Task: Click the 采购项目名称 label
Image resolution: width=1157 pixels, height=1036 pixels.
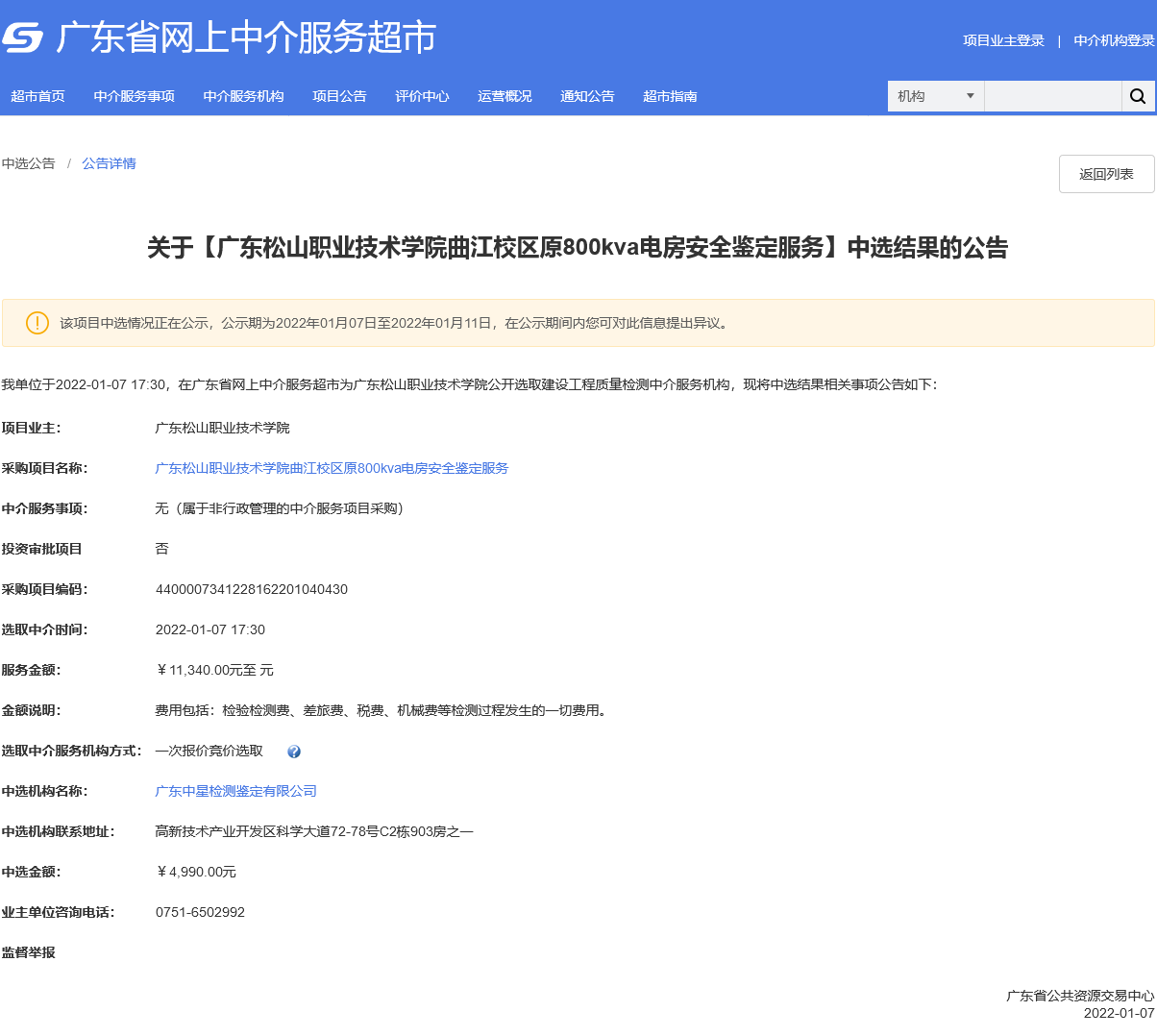Action: 44,468
